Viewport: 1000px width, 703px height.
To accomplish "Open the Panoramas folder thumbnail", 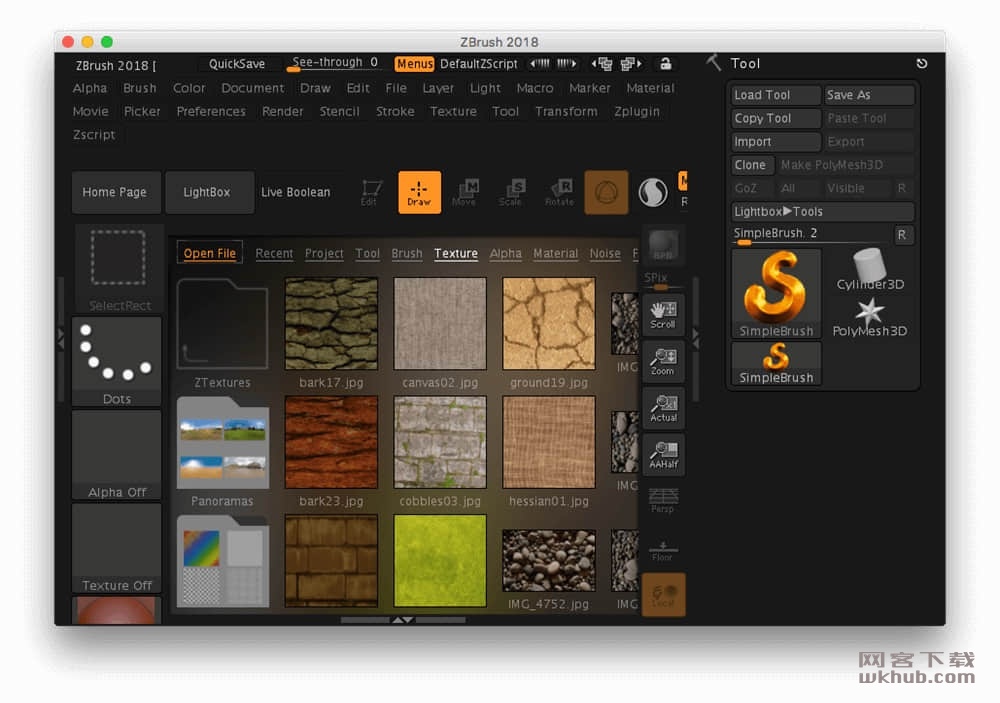I will point(223,442).
